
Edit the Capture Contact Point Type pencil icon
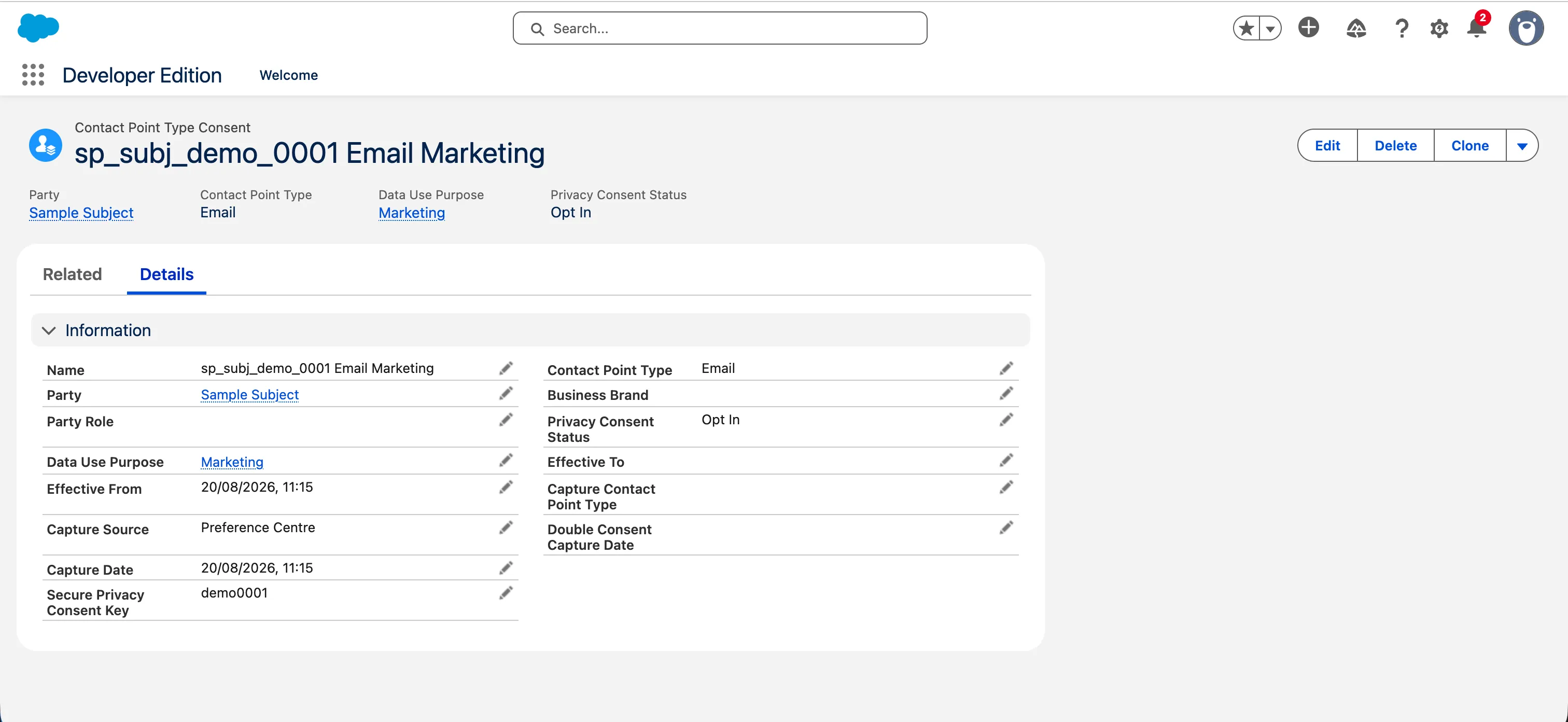point(1006,487)
